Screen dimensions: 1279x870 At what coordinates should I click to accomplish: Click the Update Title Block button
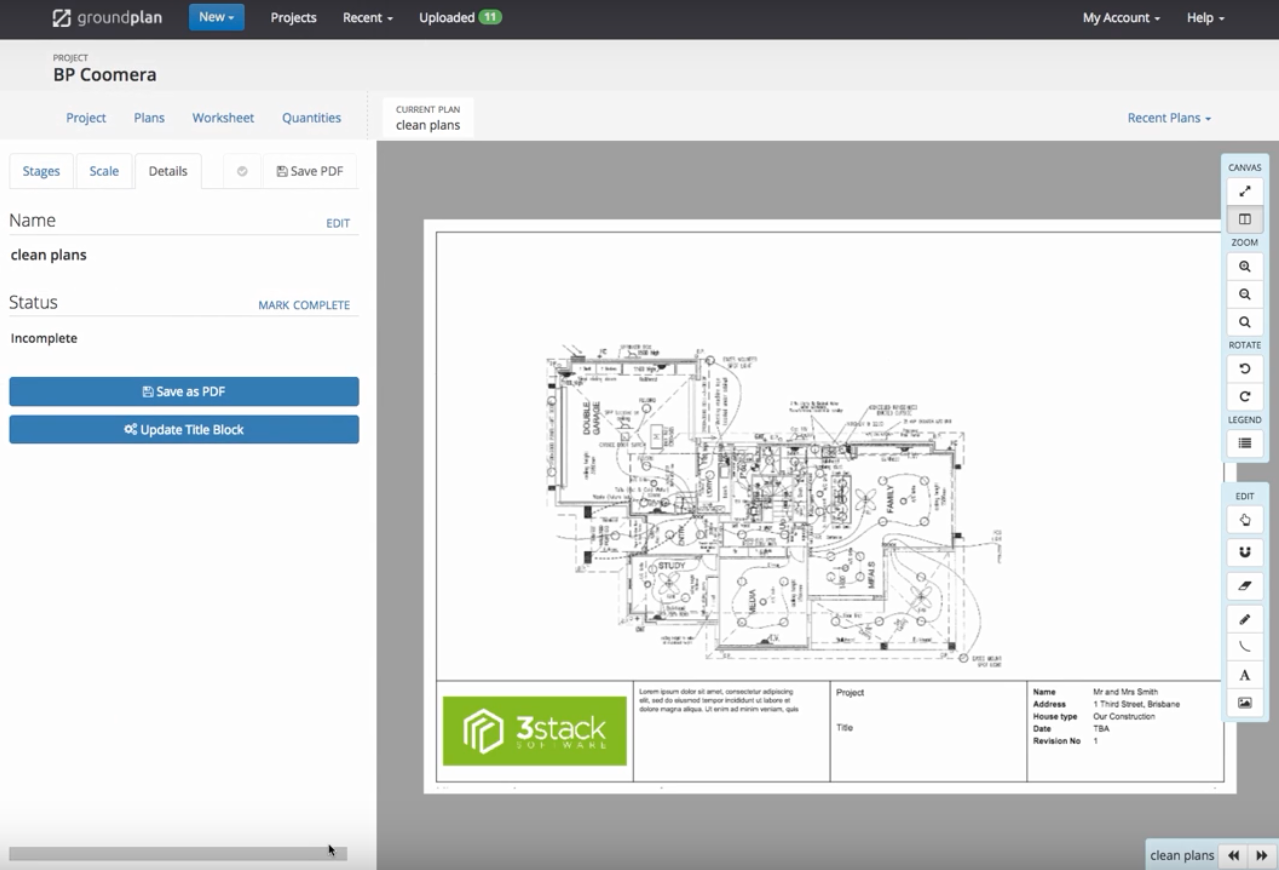point(184,430)
